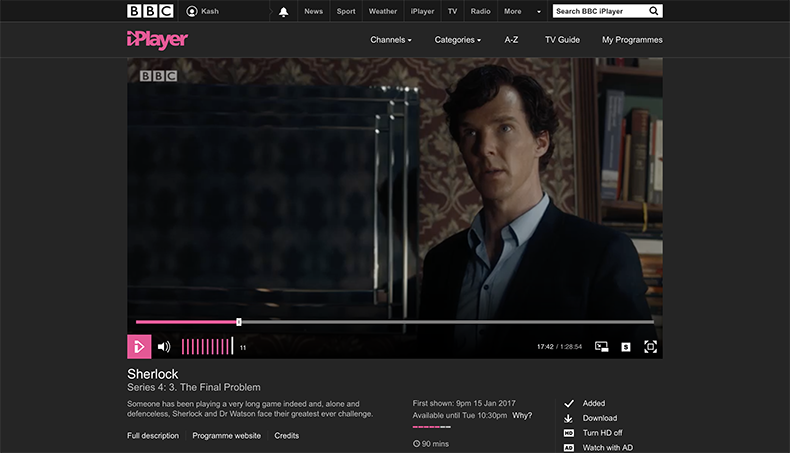Click the AD badge icon
The image size is (790, 453).
(569, 447)
